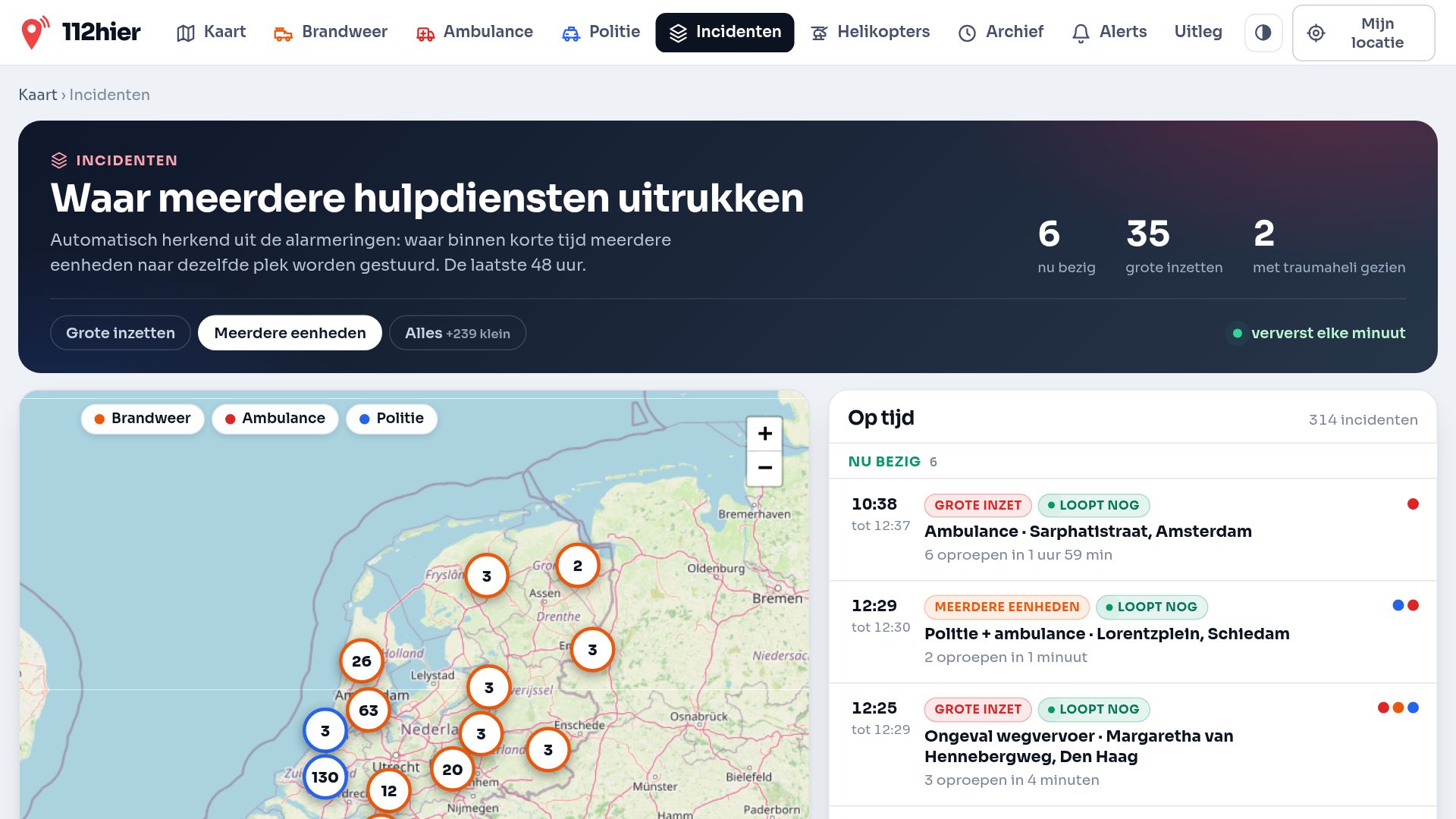The image size is (1456, 819).
Task: Open the Helikopters page
Action: pyautogui.click(x=871, y=32)
